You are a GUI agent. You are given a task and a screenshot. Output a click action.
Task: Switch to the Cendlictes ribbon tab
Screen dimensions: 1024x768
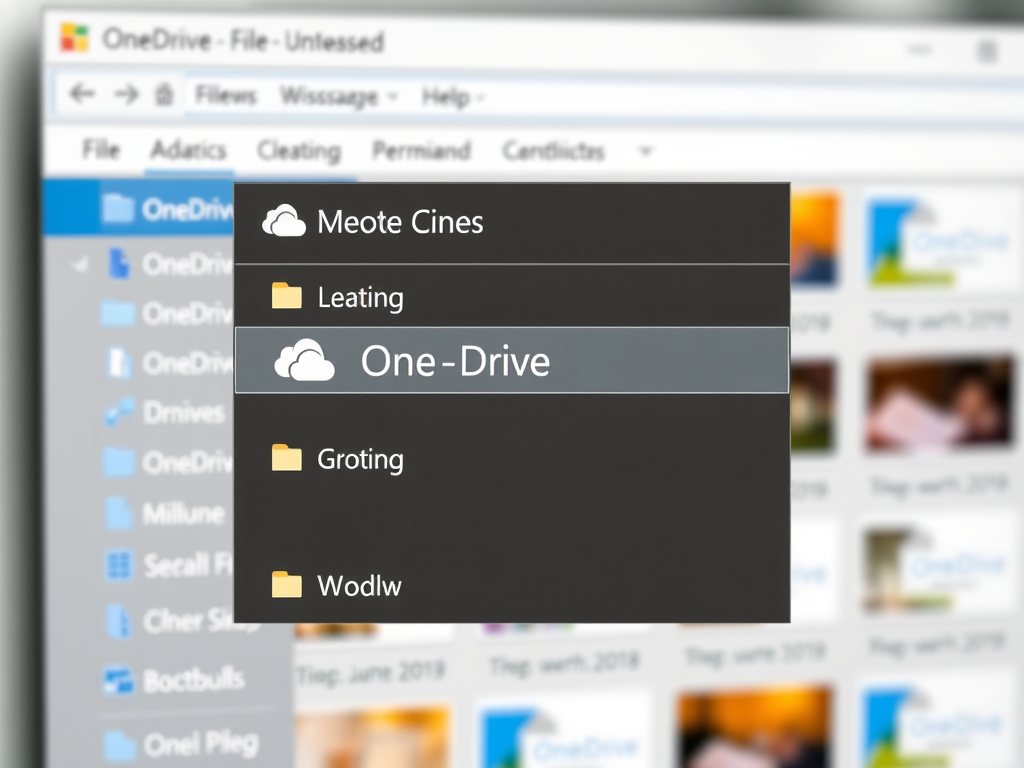click(x=553, y=152)
